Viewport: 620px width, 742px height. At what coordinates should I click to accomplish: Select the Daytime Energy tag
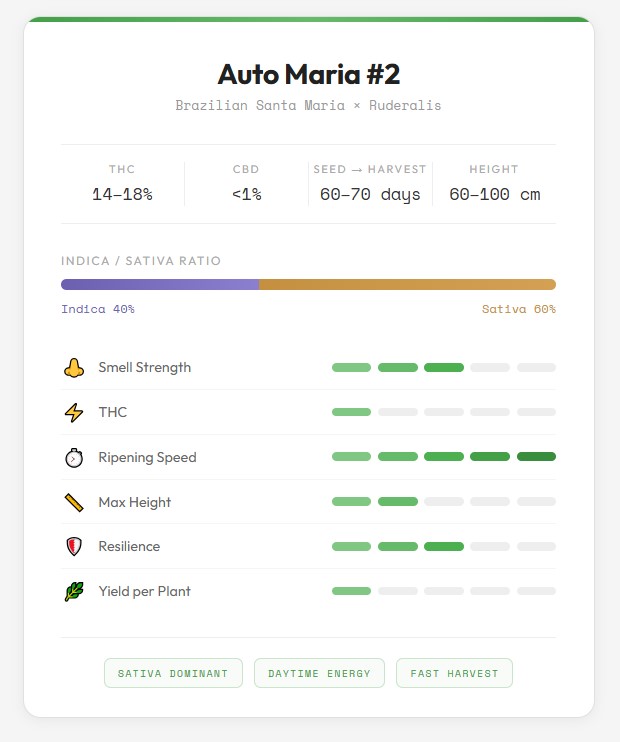(x=319, y=673)
